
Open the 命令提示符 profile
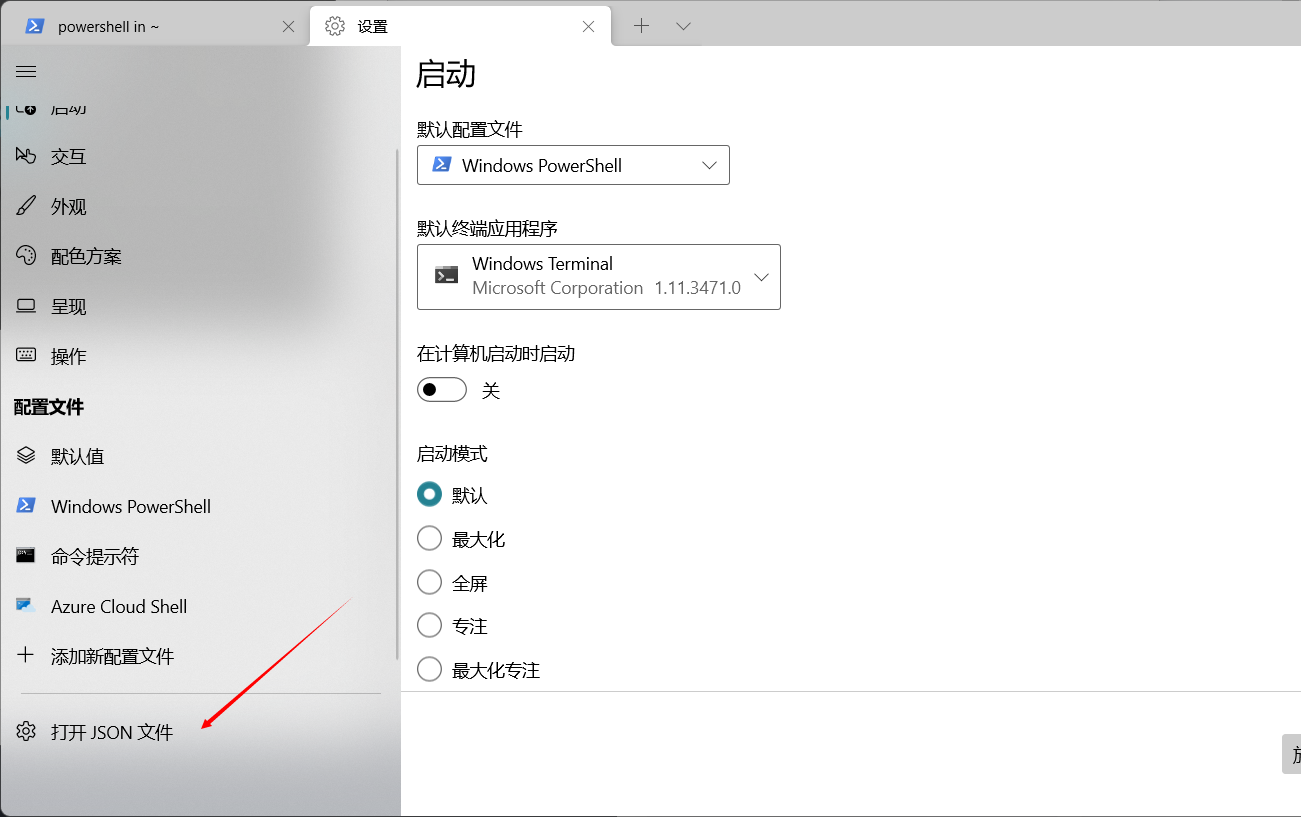click(x=94, y=557)
